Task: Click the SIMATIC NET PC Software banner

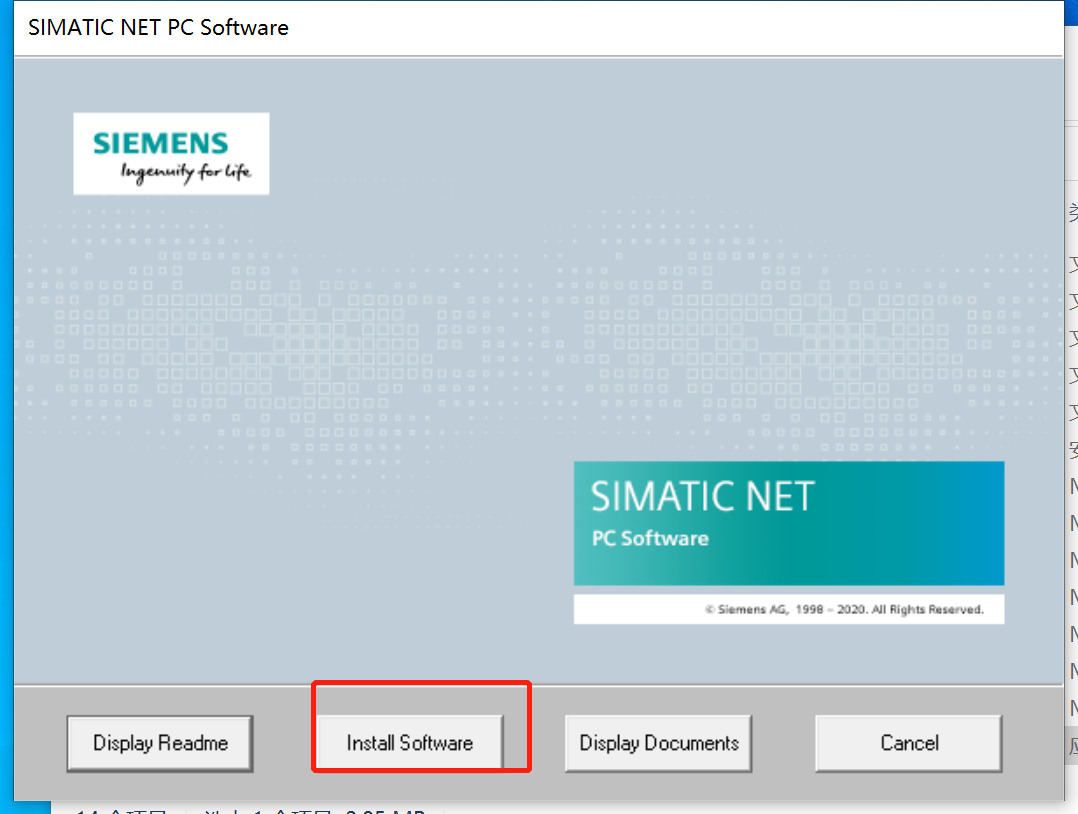Action: click(789, 523)
